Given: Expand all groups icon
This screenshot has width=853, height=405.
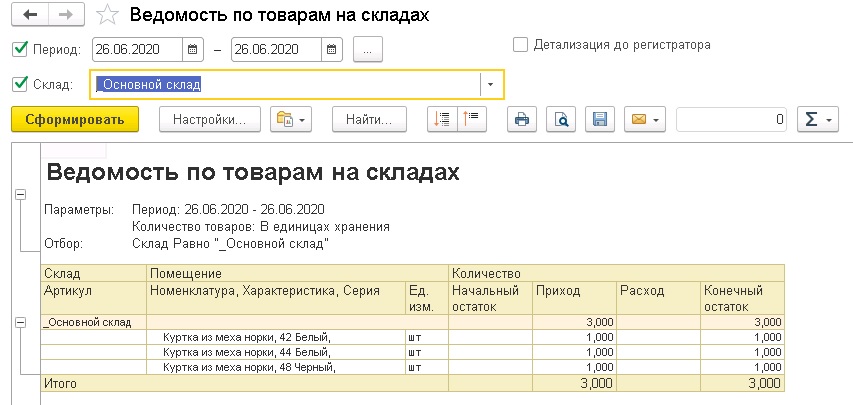Looking at the screenshot, I should (442, 119).
